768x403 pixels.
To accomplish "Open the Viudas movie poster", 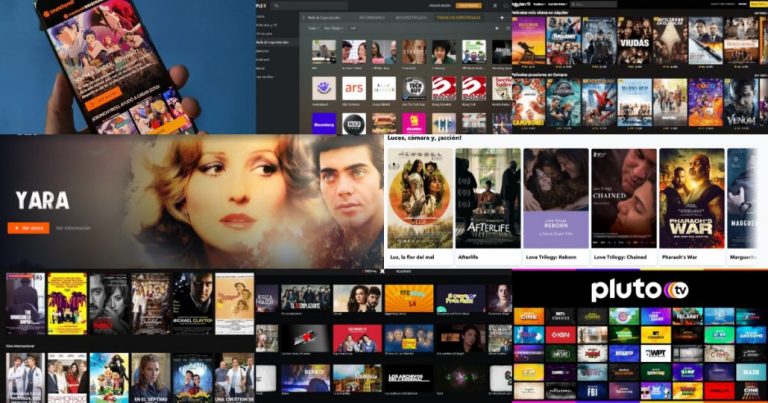I will pyautogui.click(x=634, y=41).
